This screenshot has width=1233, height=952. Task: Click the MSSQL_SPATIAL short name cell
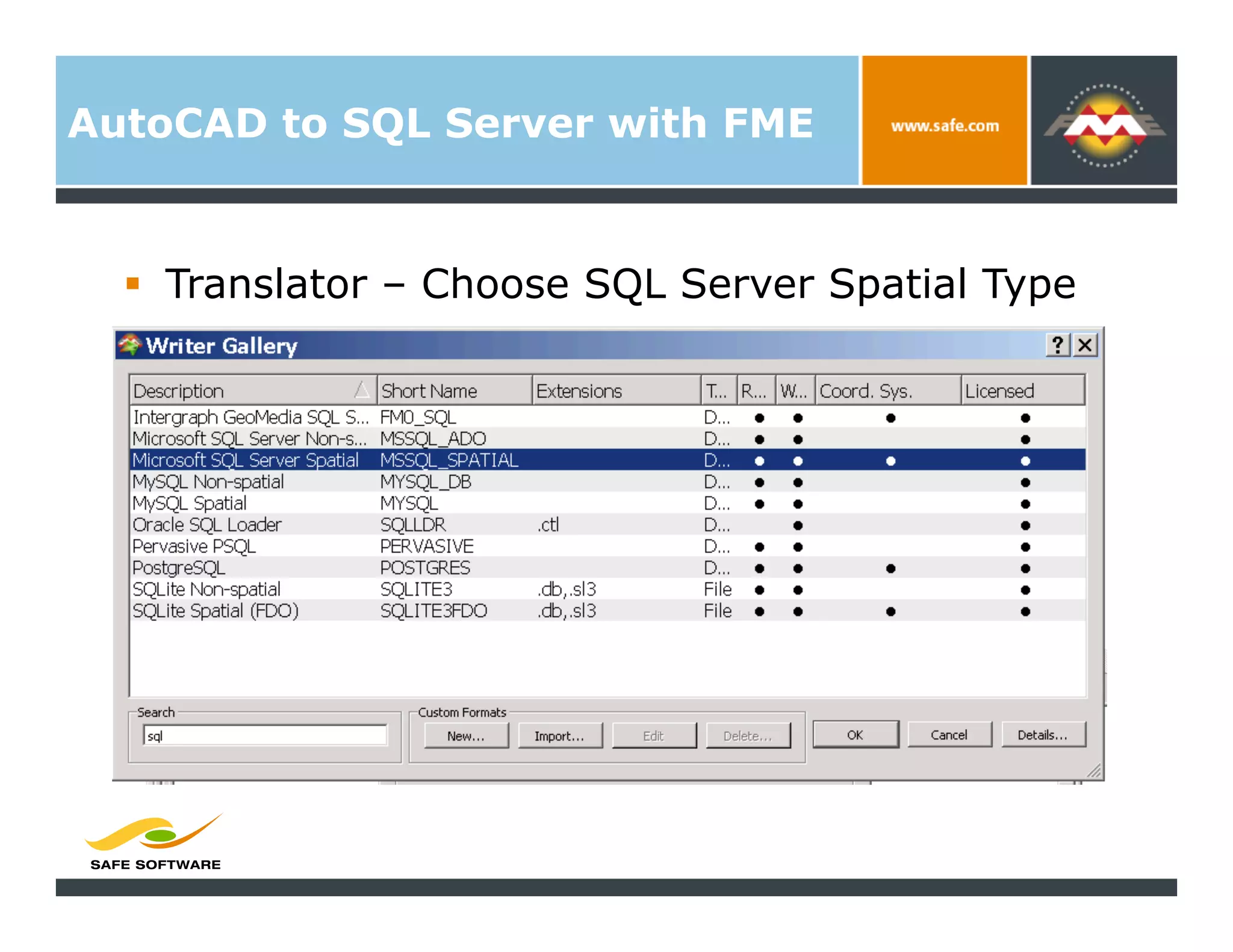(449, 460)
